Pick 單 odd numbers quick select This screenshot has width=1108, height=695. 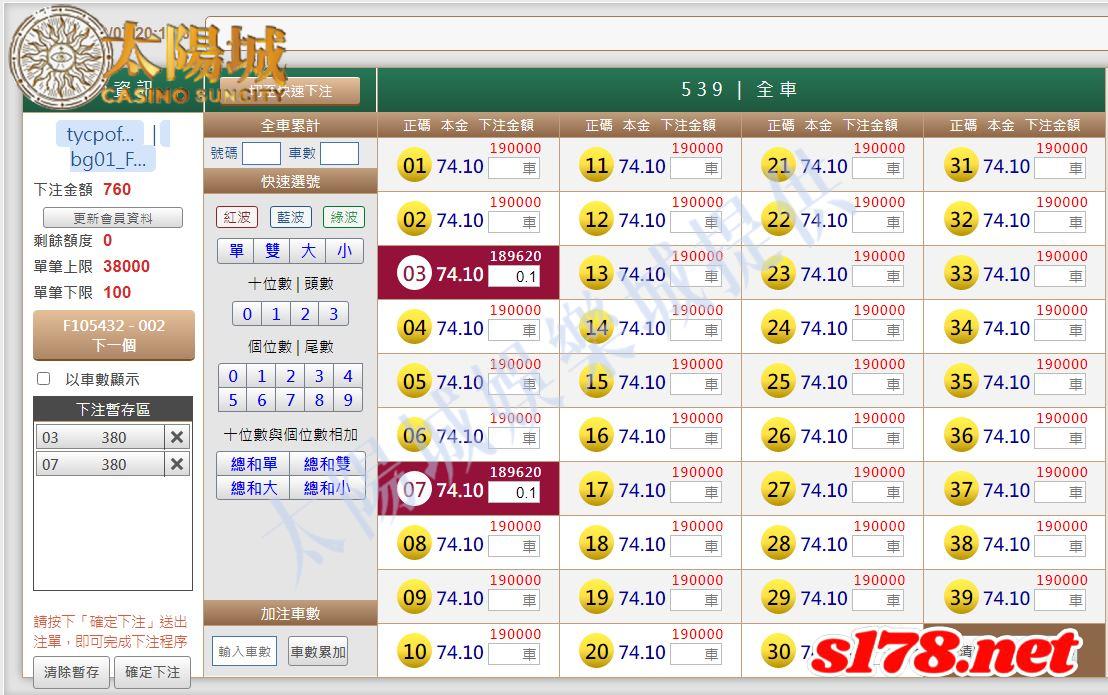click(x=236, y=251)
